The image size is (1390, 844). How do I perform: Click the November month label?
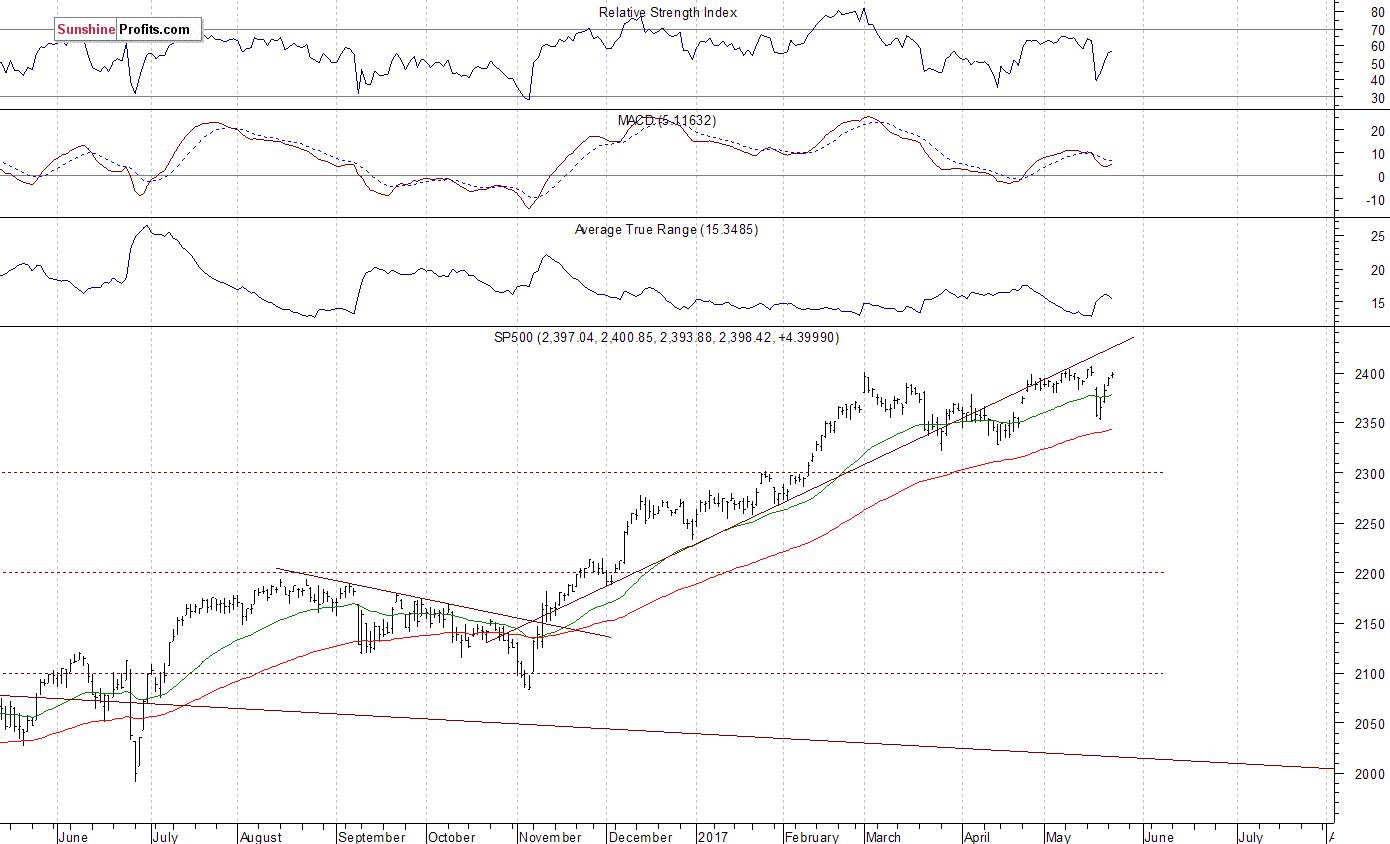[552, 837]
